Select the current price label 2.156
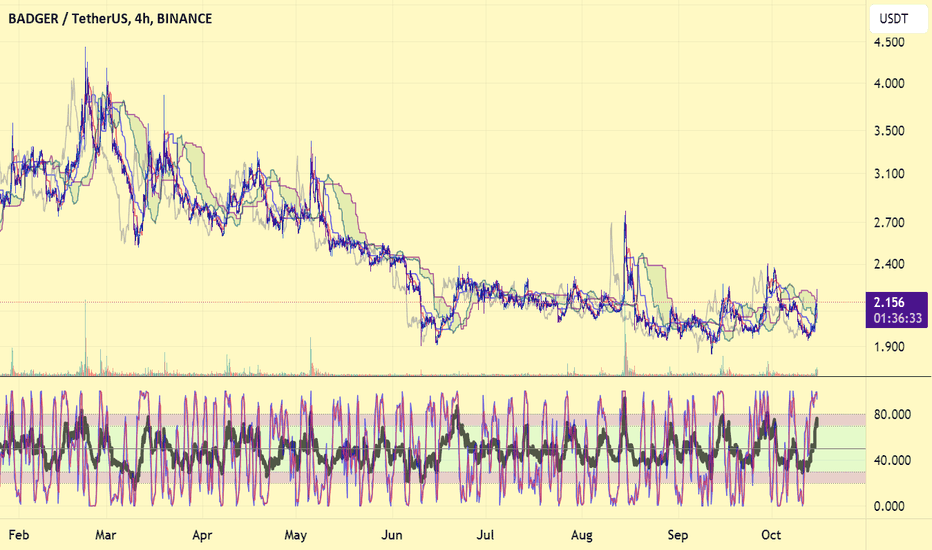932x550 pixels. pos(889,303)
